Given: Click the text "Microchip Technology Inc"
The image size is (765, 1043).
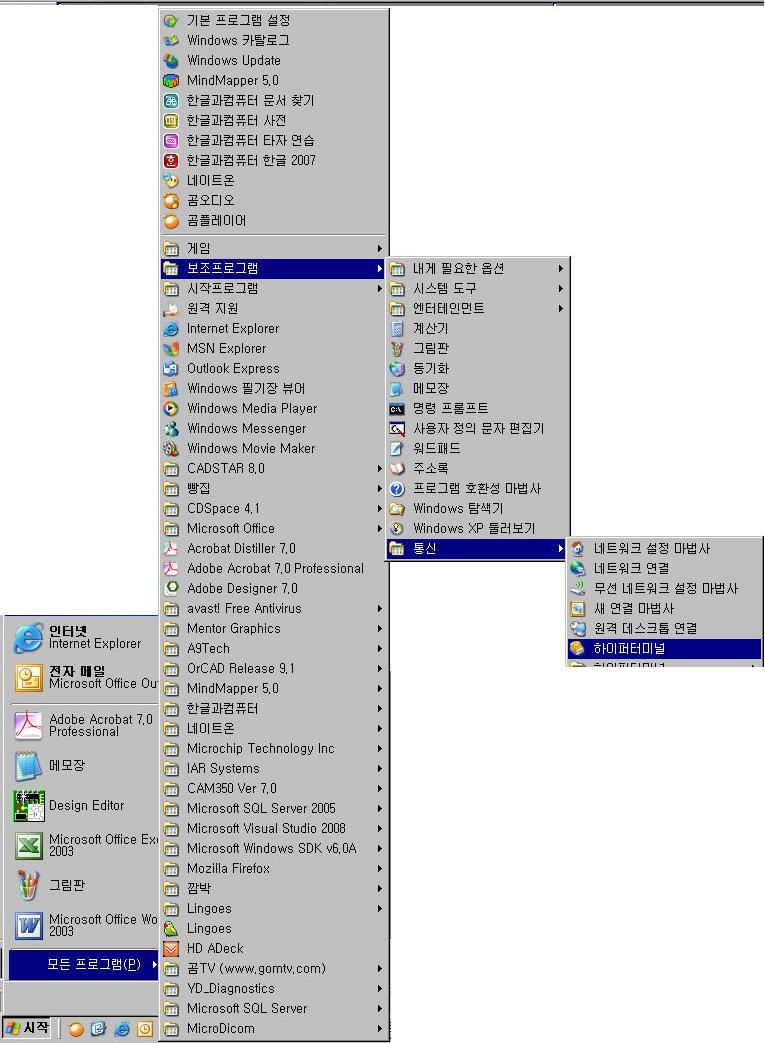Looking at the screenshot, I should (261, 749).
